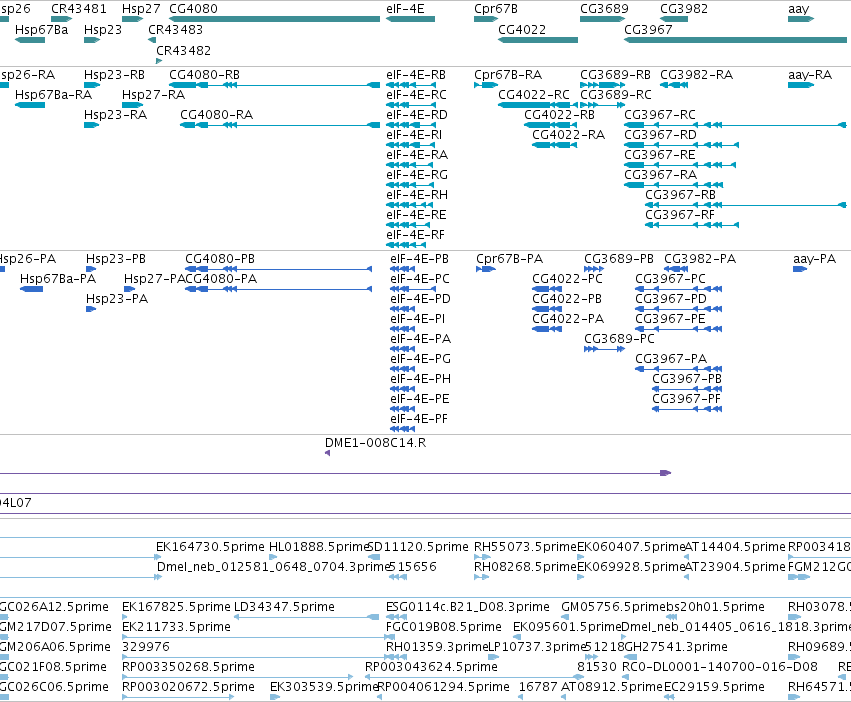
Task: Click protein CG3982-PA
Action: point(676,269)
